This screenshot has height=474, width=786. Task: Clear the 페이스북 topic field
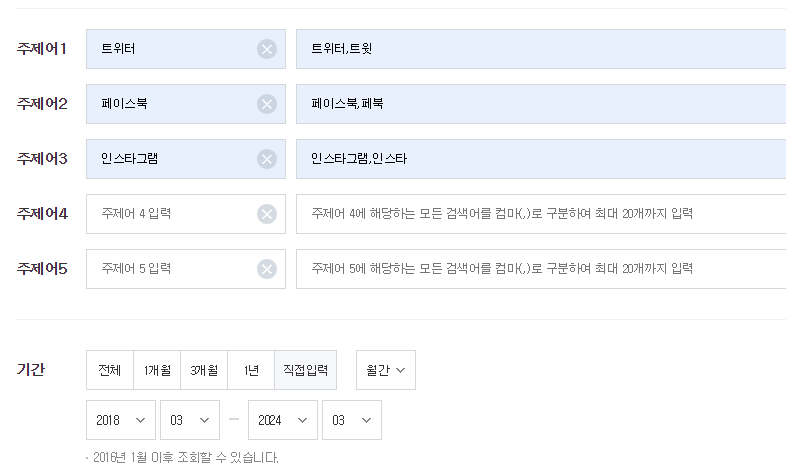click(x=266, y=104)
